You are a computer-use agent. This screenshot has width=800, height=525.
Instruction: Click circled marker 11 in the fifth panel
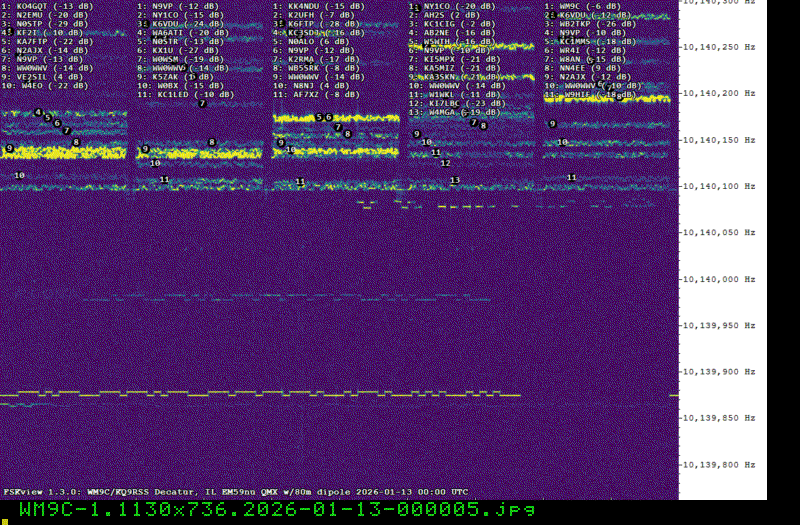[x=572, y=177]
